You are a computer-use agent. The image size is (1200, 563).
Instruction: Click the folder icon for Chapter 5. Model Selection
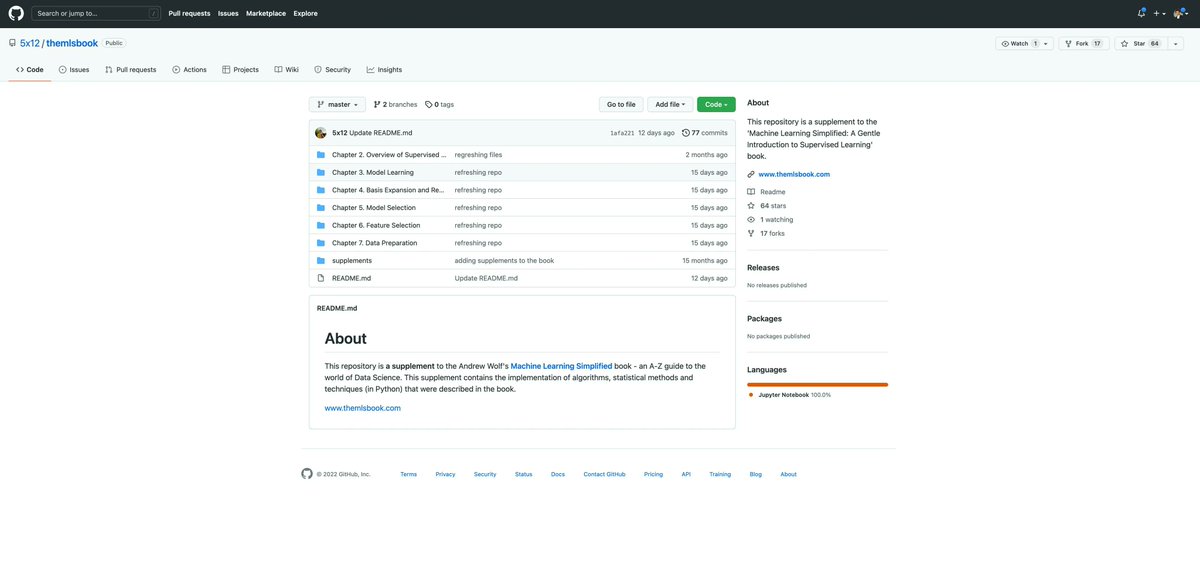[321, 208]
